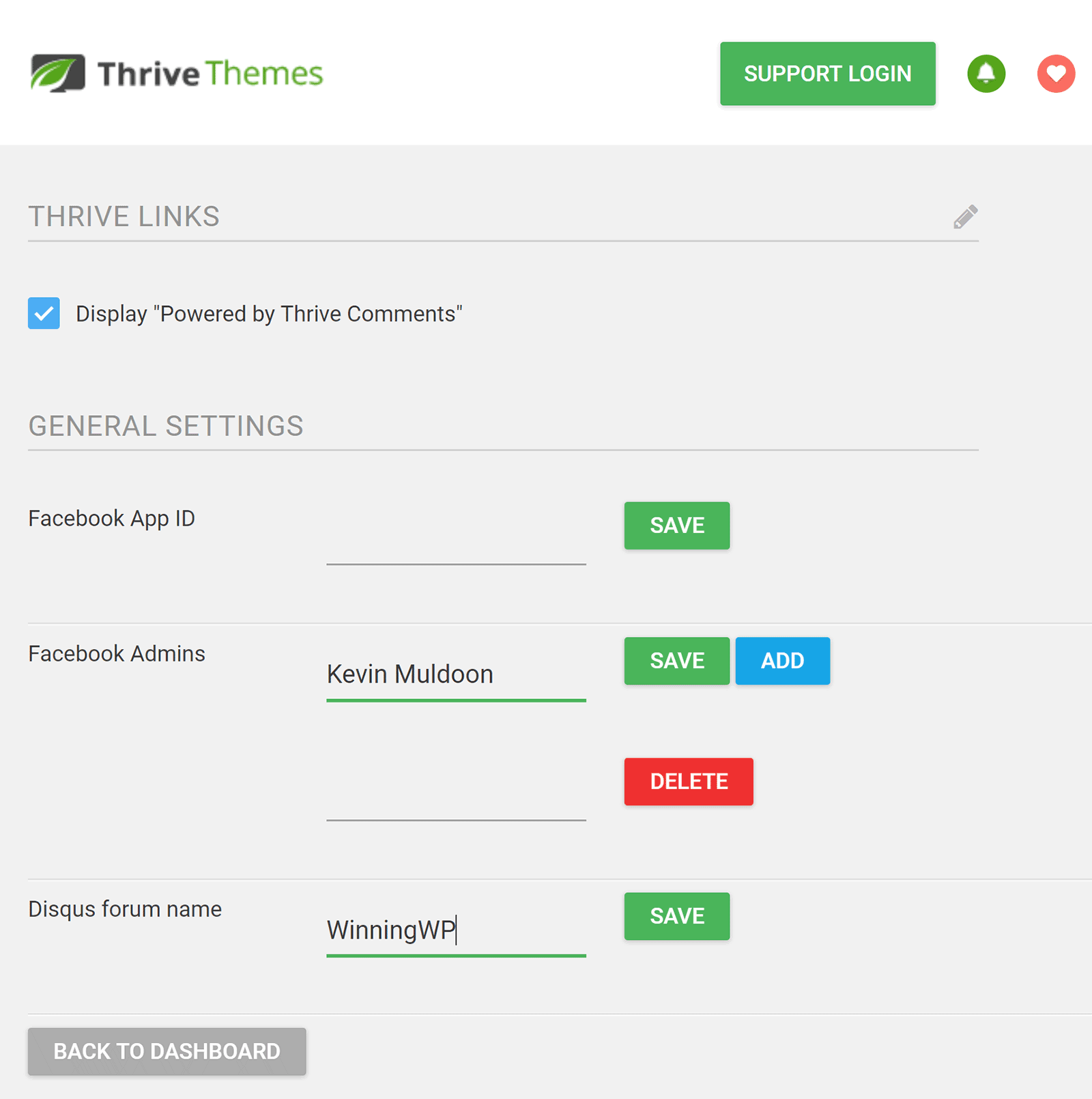Toggle Display Powered by Thrive Comments checkbox
Screen dimensions: 1092x1099
(44, 313)
